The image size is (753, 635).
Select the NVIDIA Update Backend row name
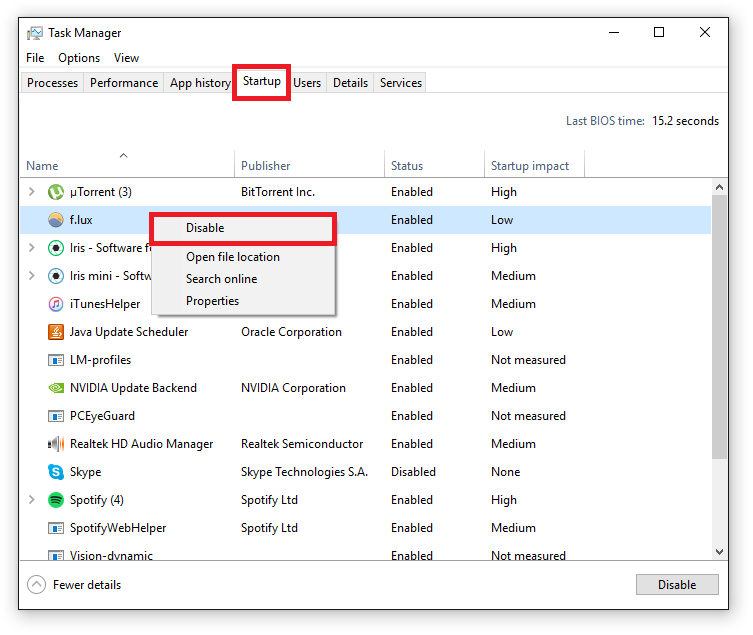(134, 388)
